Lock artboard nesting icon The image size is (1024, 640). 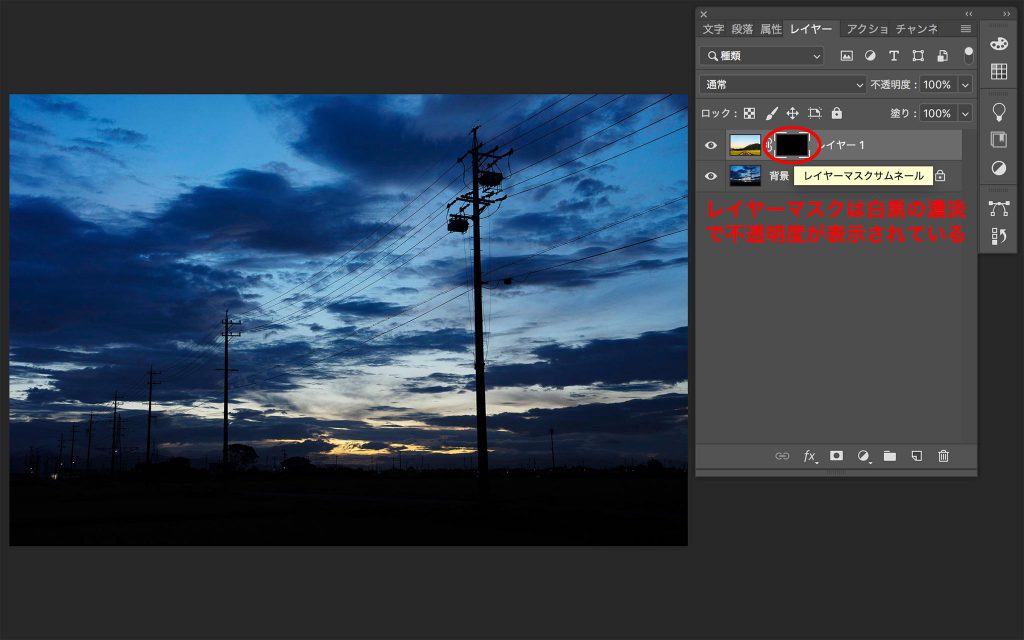click(x=814, y=114)
